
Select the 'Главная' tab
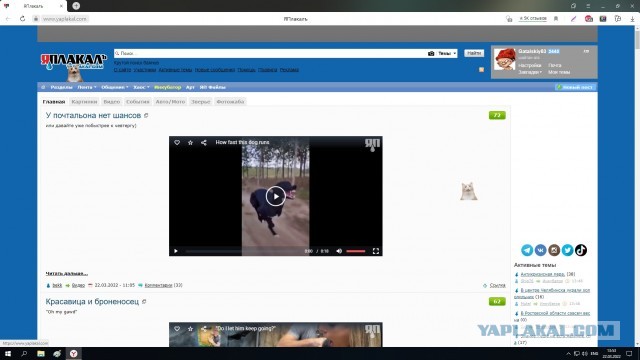[54, 102]
